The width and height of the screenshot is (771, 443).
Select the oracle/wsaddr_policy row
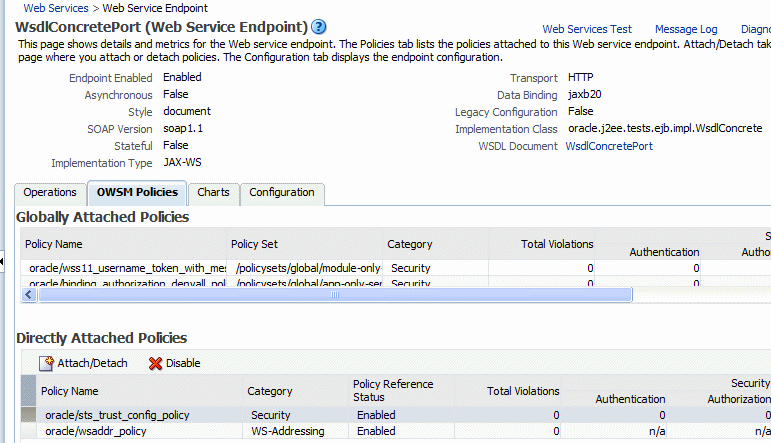pos(96,431)
